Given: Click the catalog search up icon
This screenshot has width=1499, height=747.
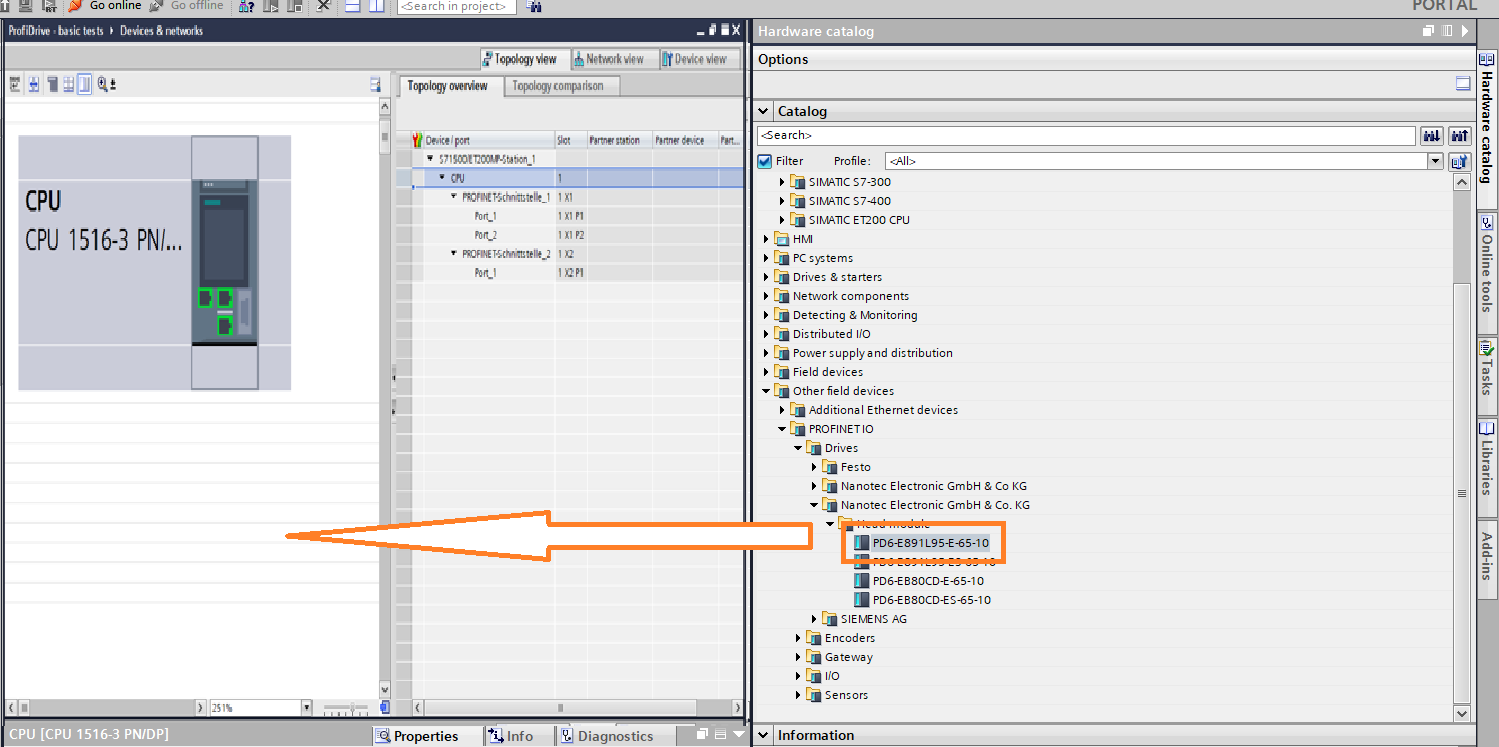Looking at the screenshot, I should tap(1459, 135).
